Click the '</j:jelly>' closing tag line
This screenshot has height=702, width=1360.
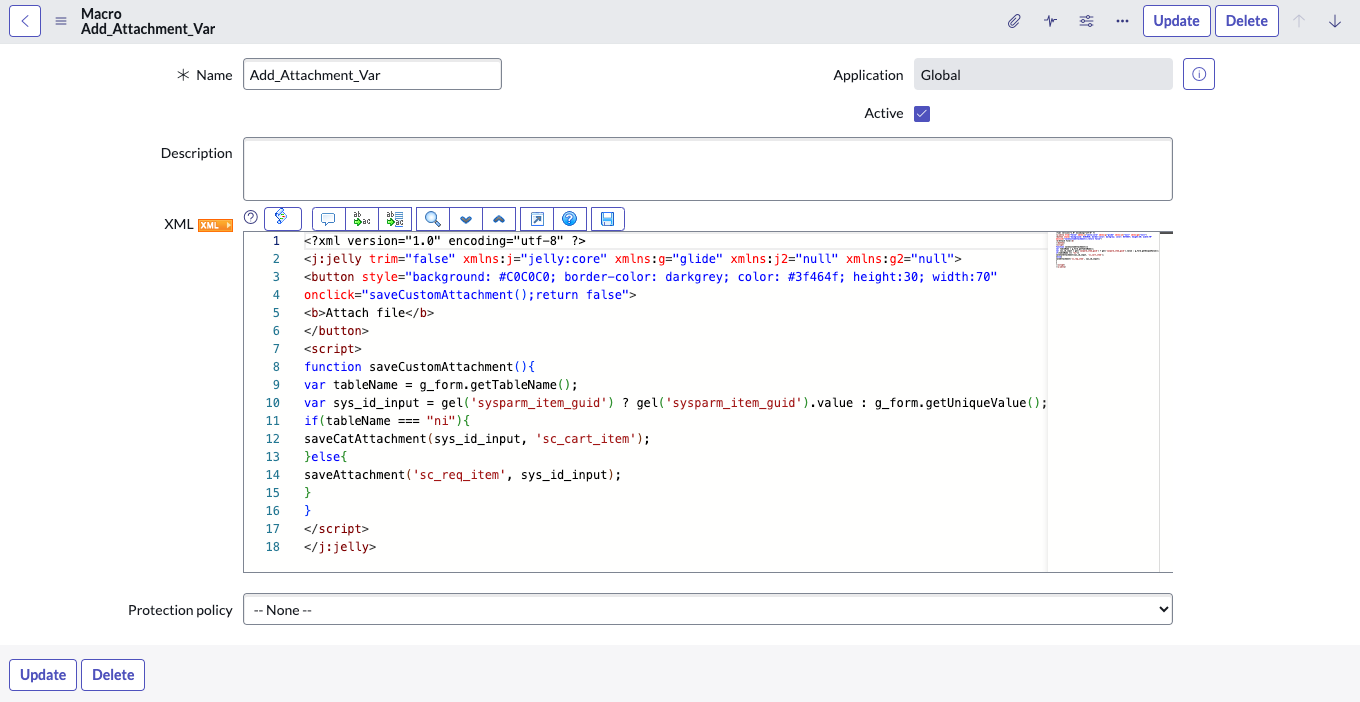click(x=340, y=547)
